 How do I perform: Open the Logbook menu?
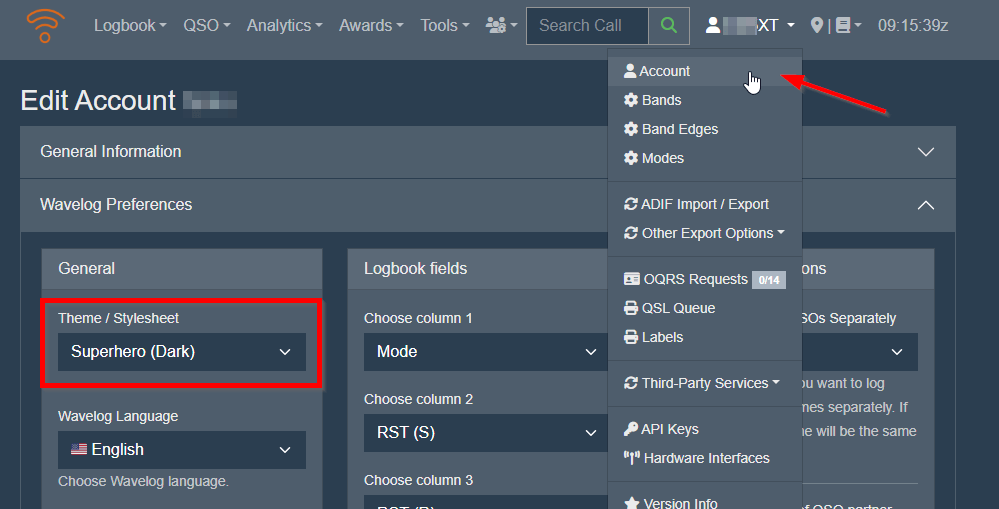130,25
